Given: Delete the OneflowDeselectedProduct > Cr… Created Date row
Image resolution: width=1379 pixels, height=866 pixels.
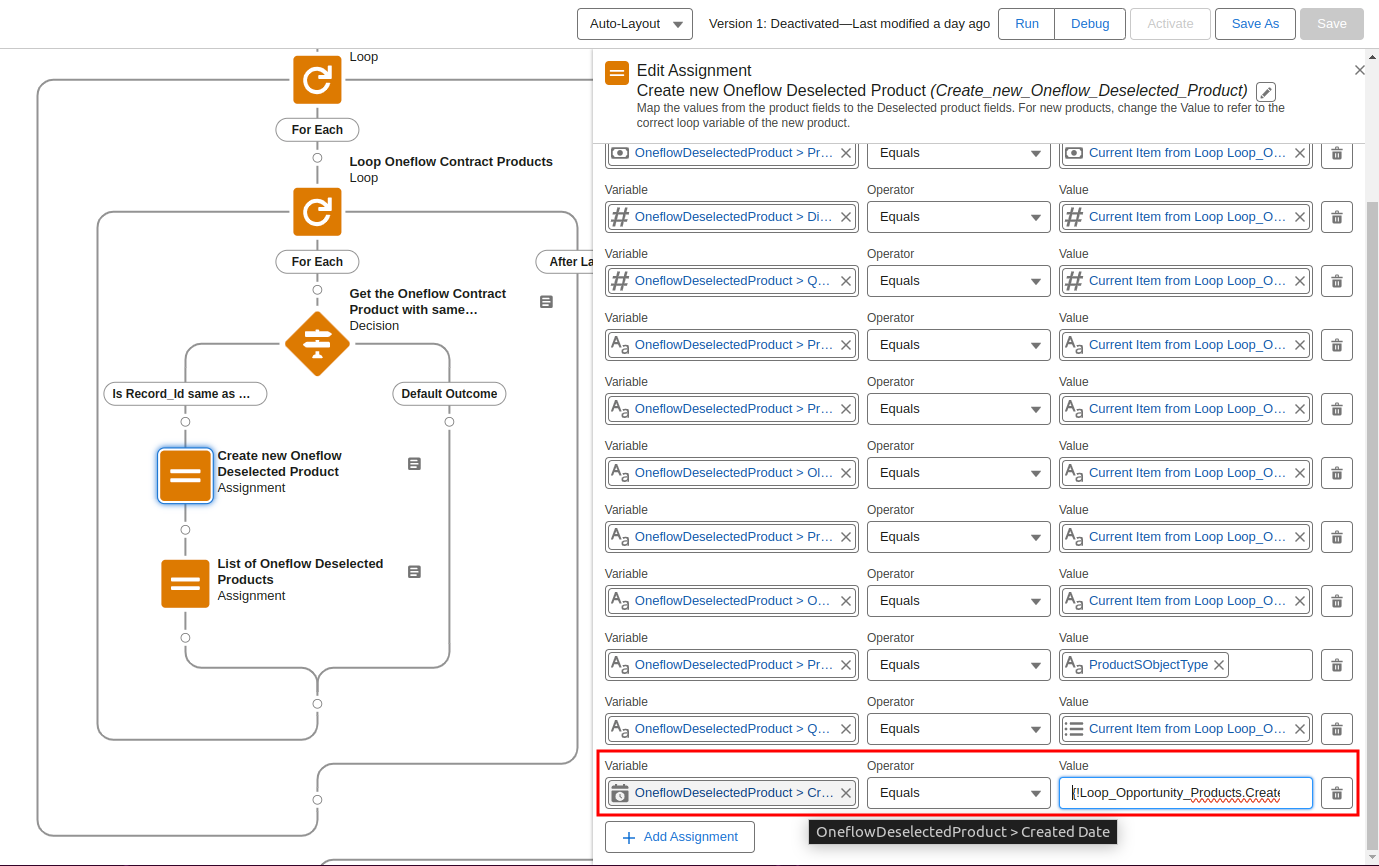Looking at the screenshot, I should click(x=1337, y=793).
